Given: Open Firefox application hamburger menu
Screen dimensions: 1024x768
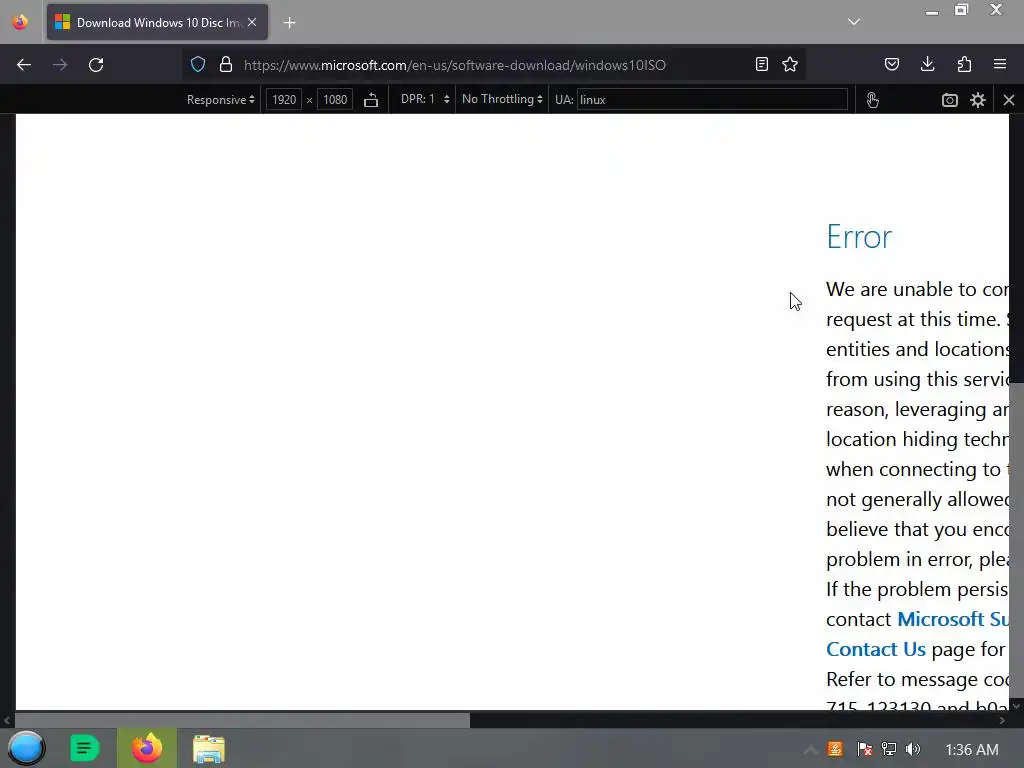Looking at the screenshot, I should tap(1000, 65).
